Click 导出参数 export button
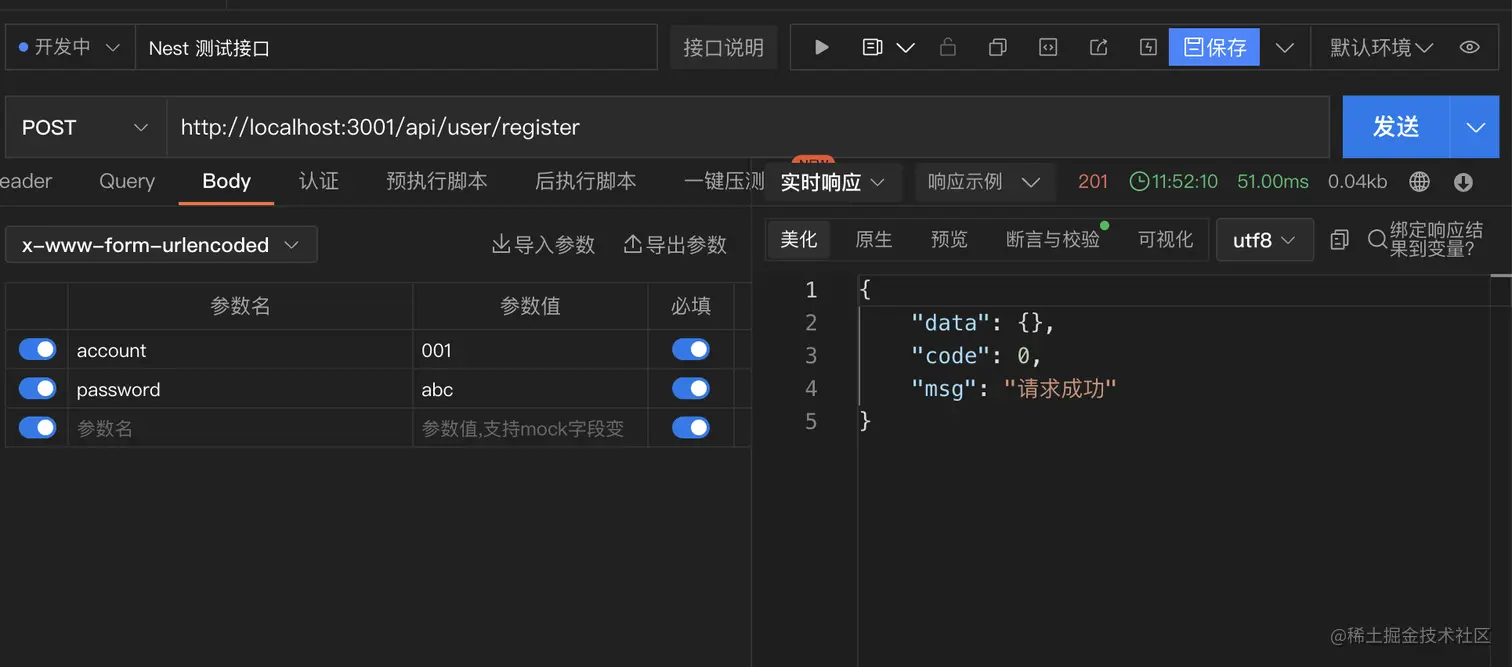1512x667 pixels. tap(675, 244)
